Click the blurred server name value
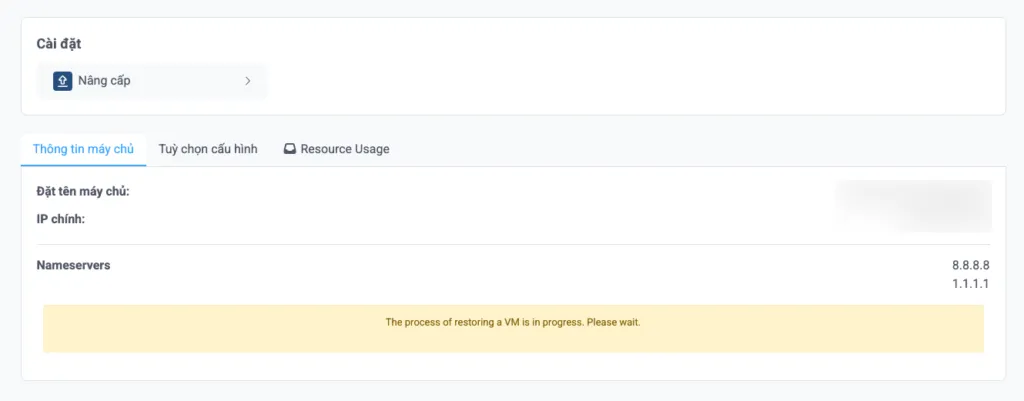 912,193
